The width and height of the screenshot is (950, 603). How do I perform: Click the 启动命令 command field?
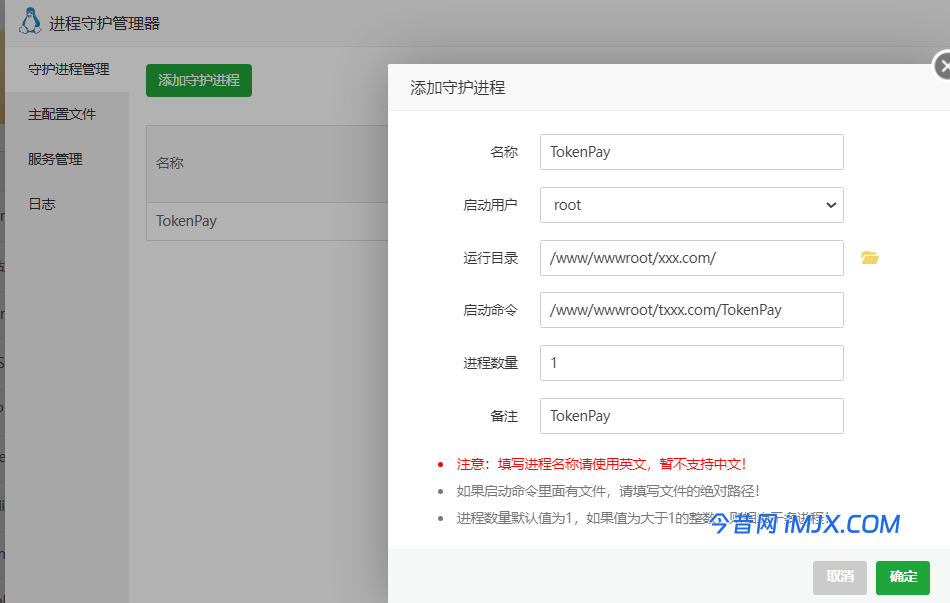(691, 310)
